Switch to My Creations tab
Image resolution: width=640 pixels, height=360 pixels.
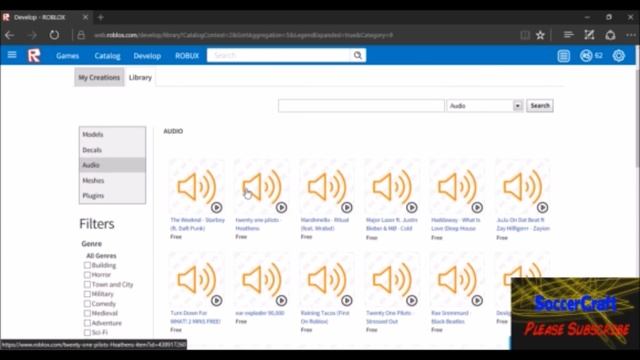pyautogui.click(x=99, y=77)
